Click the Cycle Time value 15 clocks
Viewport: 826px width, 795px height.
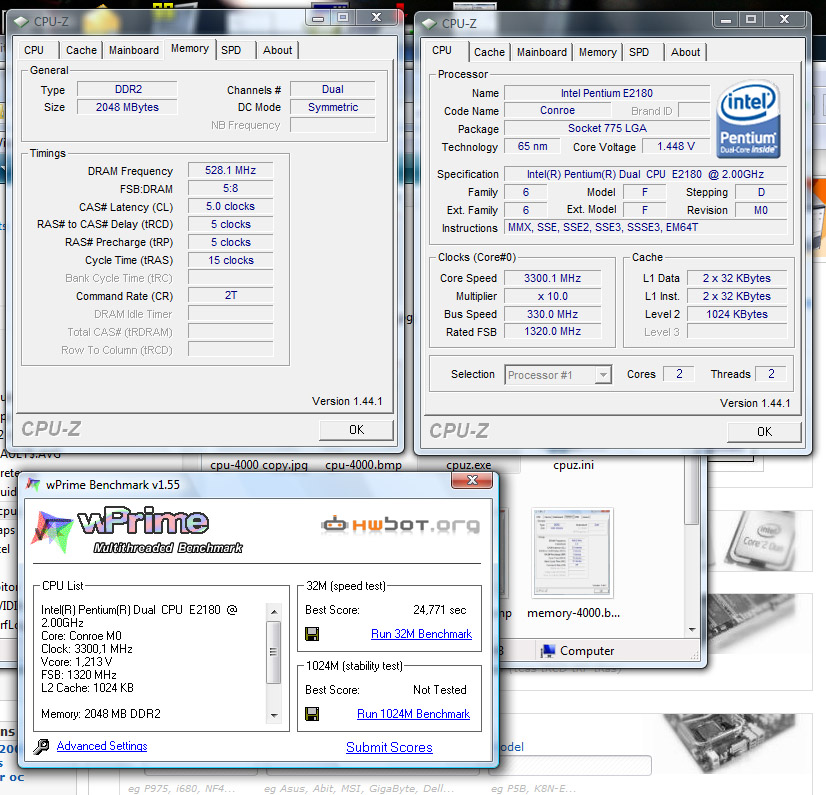[231, 260]
